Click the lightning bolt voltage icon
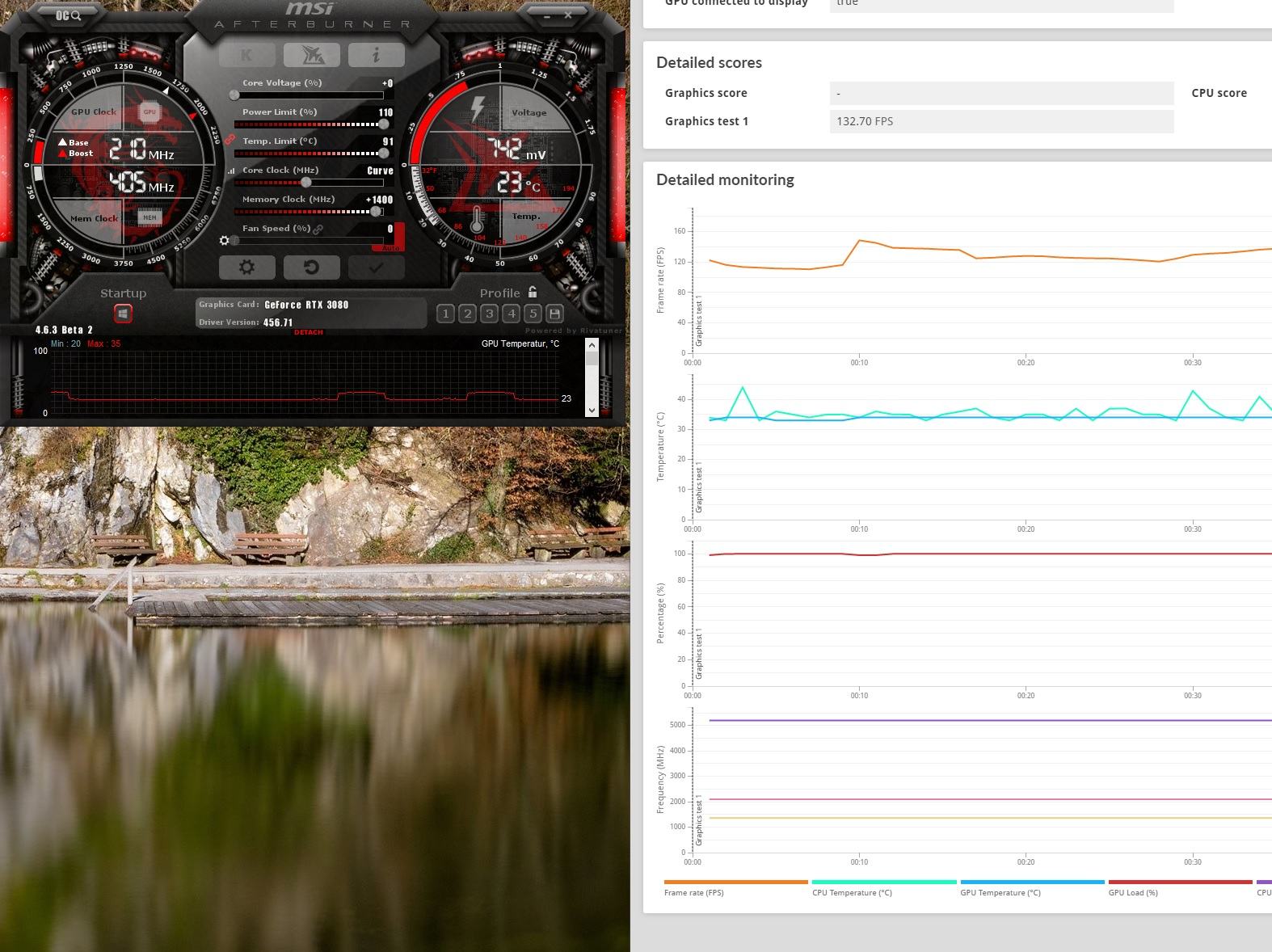The image size is (1272, 952). pyautogui.click(x=478, y=109)
